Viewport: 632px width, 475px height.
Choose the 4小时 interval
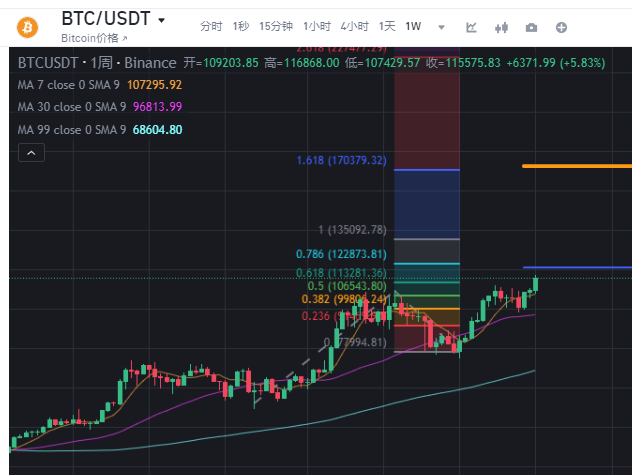click(x=354, y=27)
